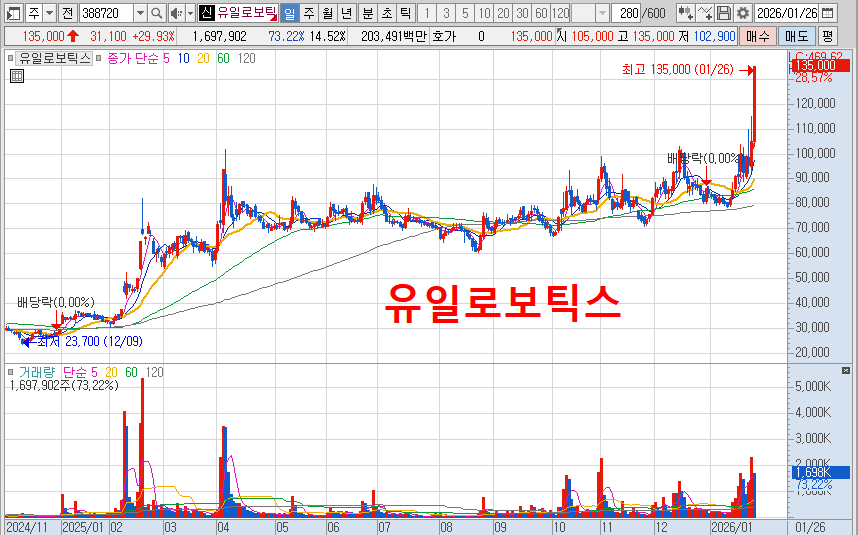Focus the stock code field 388720
The height and width of the screenshot is (535, 858).
106,13
